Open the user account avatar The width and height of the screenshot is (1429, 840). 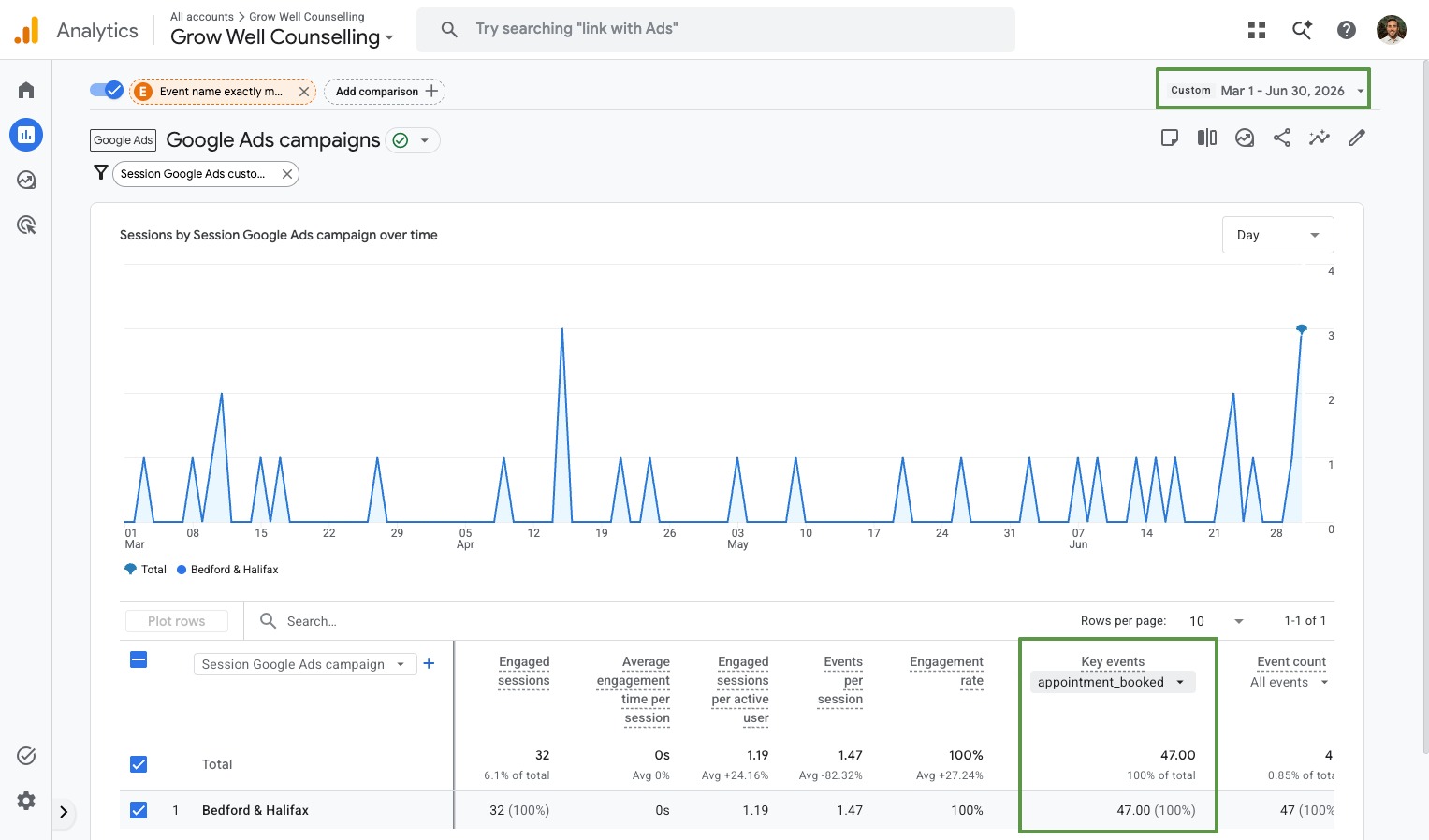1392,30
